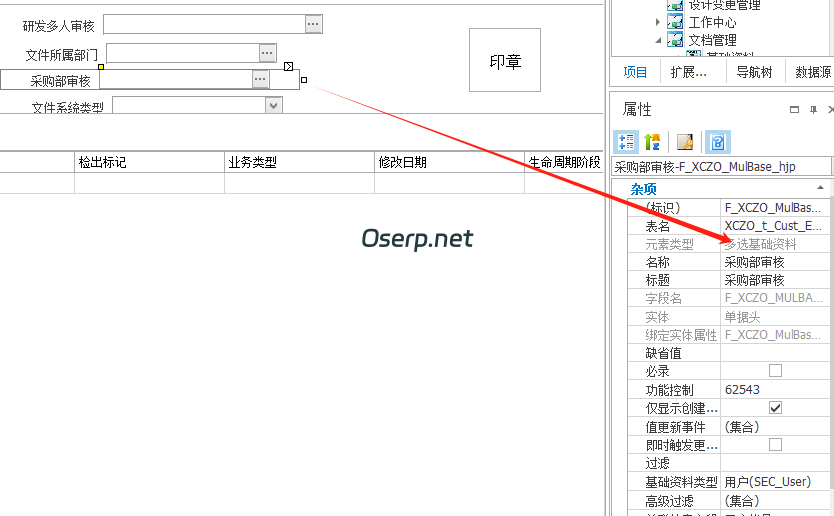834x516 pixels.
Task: Toggle the properties help description icon
Action: coord(718,142)
